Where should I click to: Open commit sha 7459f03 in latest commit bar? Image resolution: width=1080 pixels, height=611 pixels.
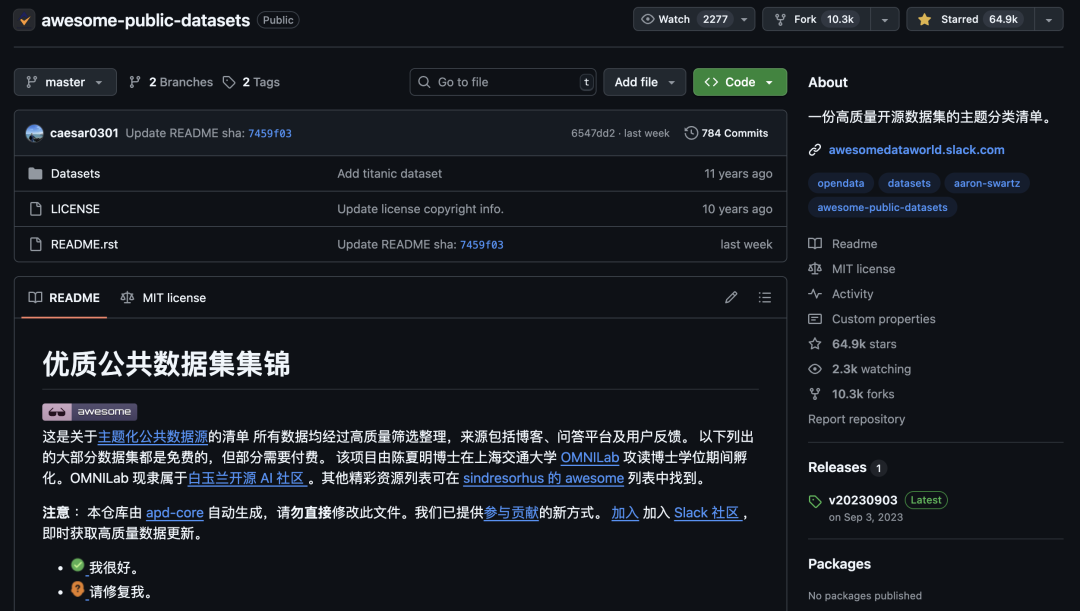(270, 134)
